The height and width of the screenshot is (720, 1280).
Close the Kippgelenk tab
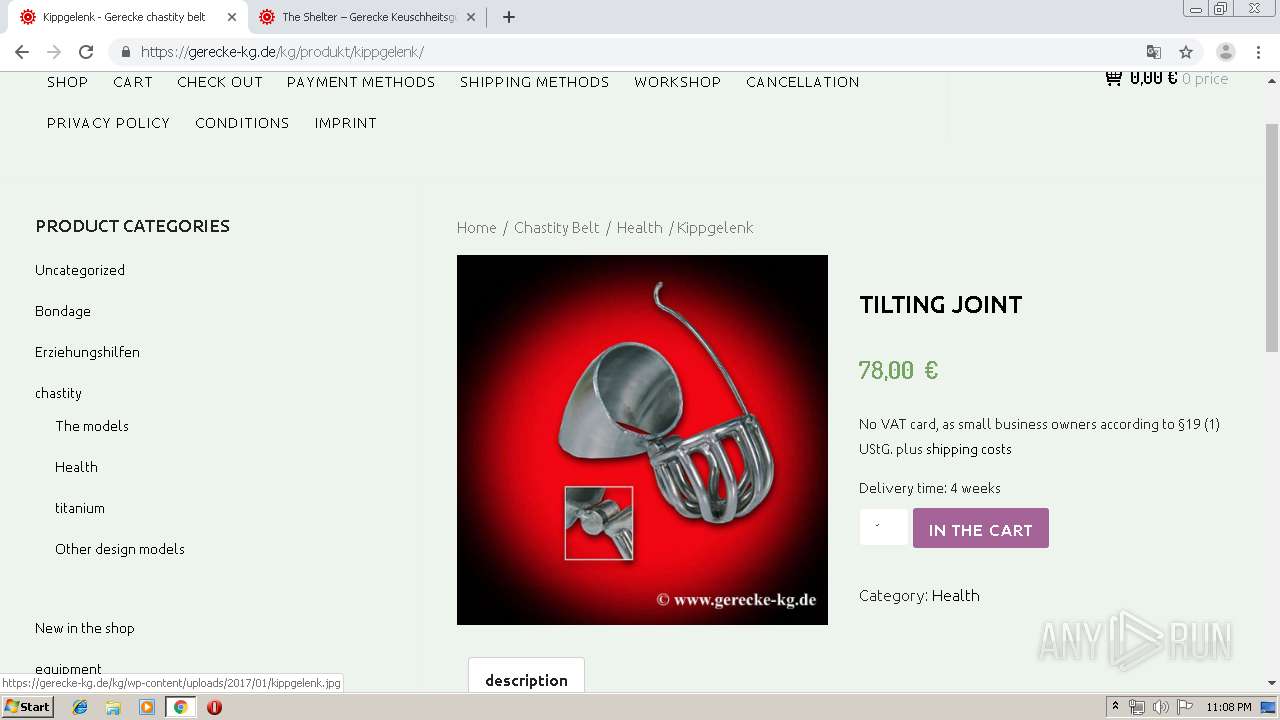point(232,17)
